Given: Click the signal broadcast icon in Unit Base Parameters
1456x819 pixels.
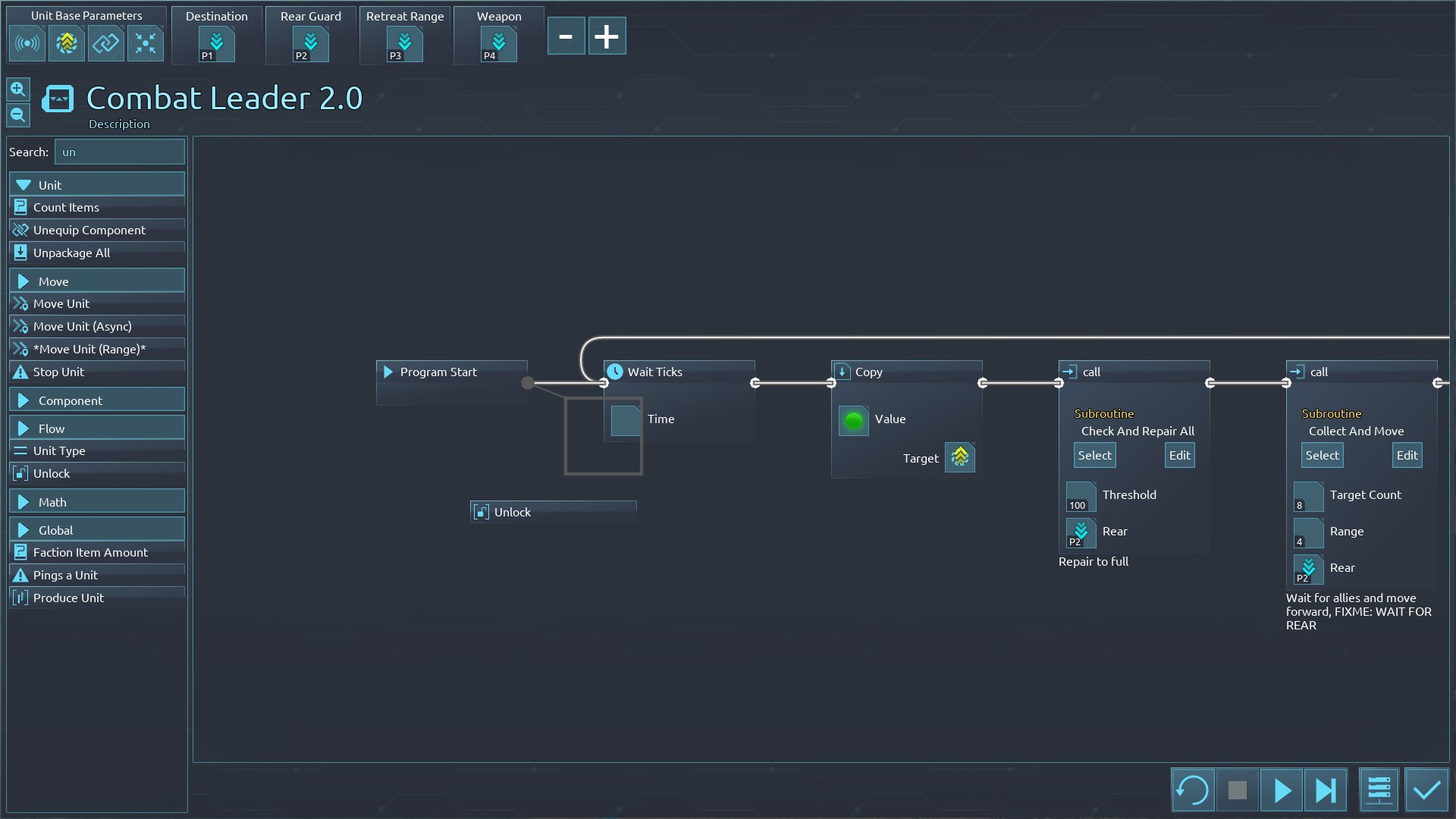Looking at the screenshot, I should (27, 43).
